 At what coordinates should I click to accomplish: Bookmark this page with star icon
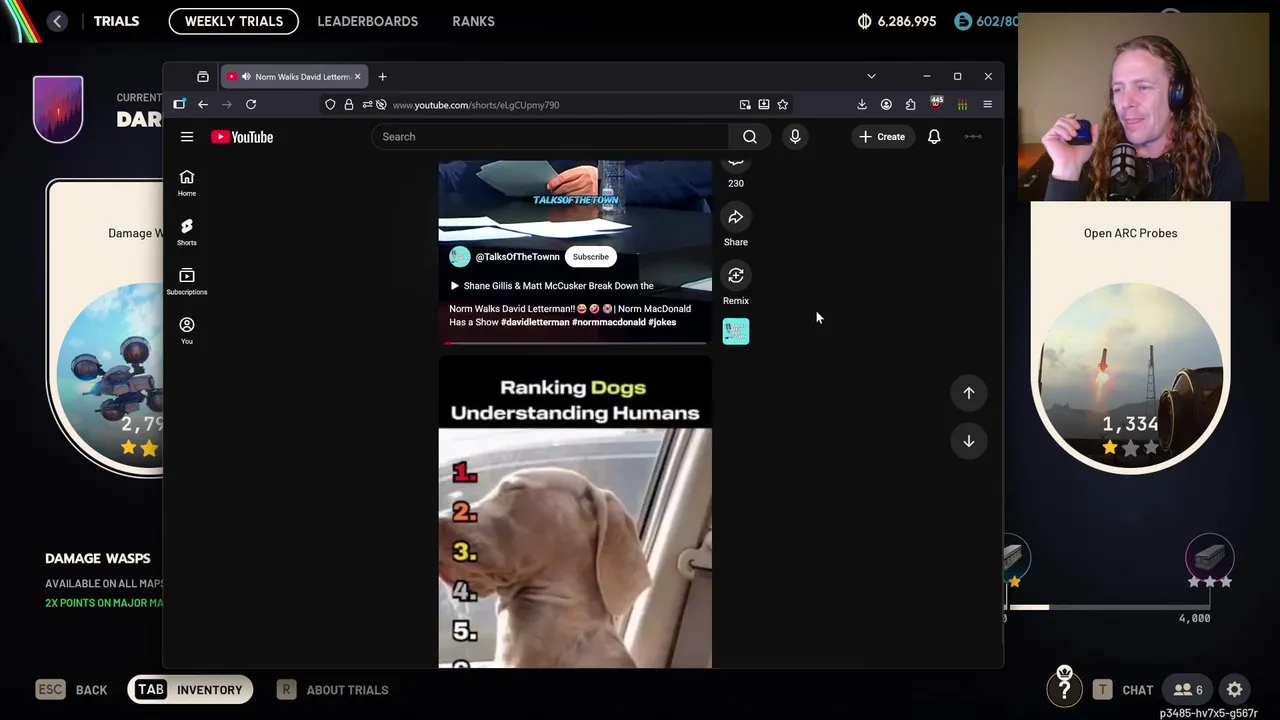[783, 105]
